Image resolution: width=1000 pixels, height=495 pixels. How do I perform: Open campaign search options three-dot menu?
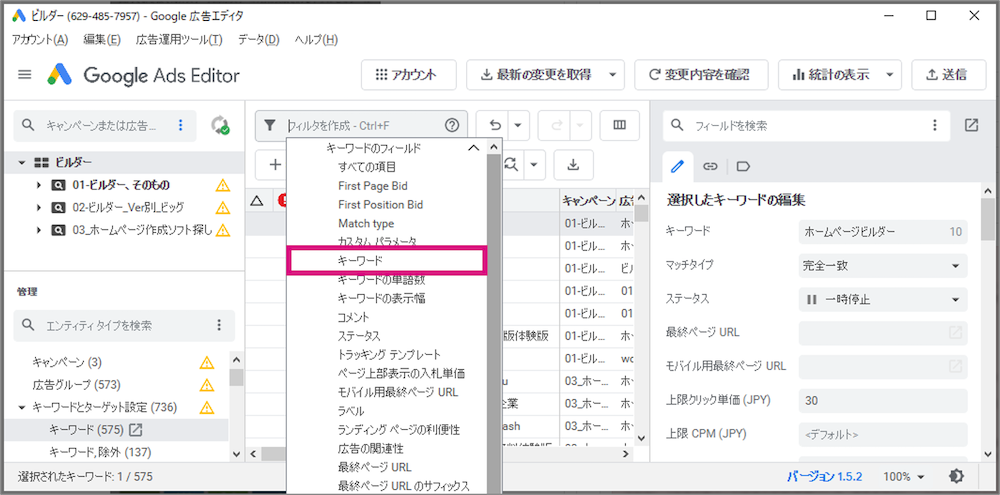click(x=180, y=125)
